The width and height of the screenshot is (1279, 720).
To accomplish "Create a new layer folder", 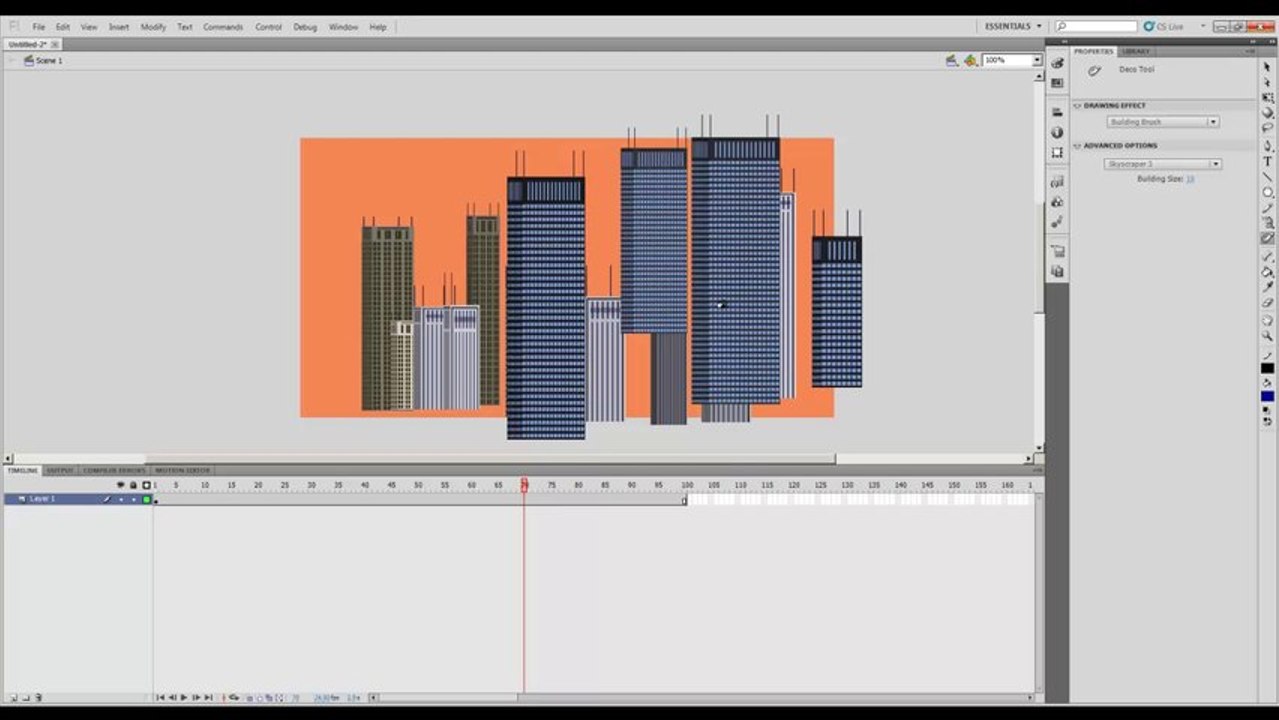I will (x=25, y=697).
